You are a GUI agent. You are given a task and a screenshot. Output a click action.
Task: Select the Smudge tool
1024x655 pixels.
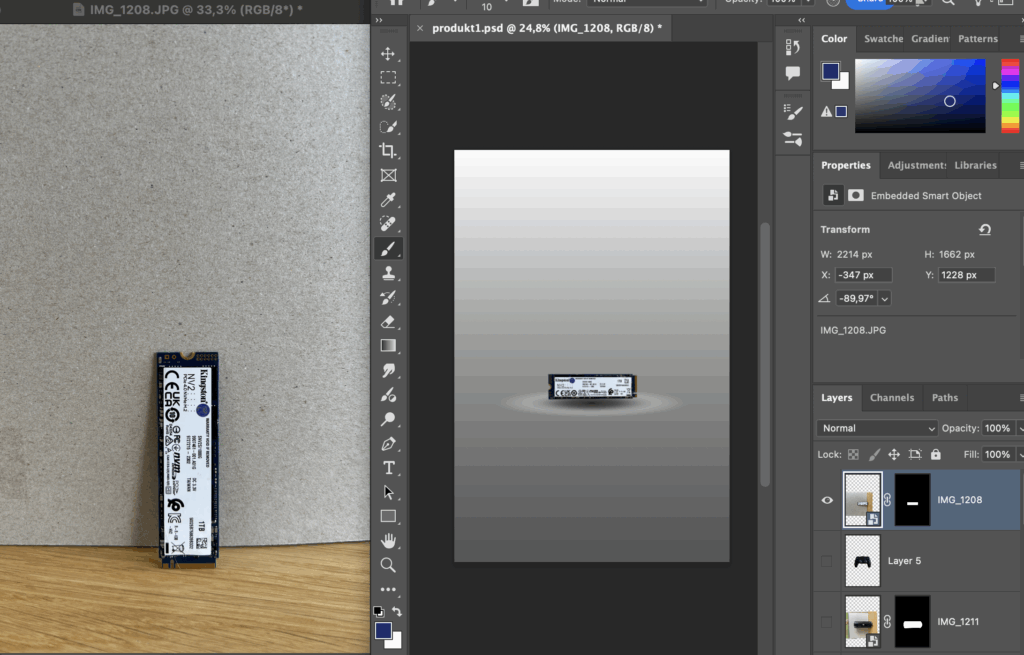click(x=388, y=370)
